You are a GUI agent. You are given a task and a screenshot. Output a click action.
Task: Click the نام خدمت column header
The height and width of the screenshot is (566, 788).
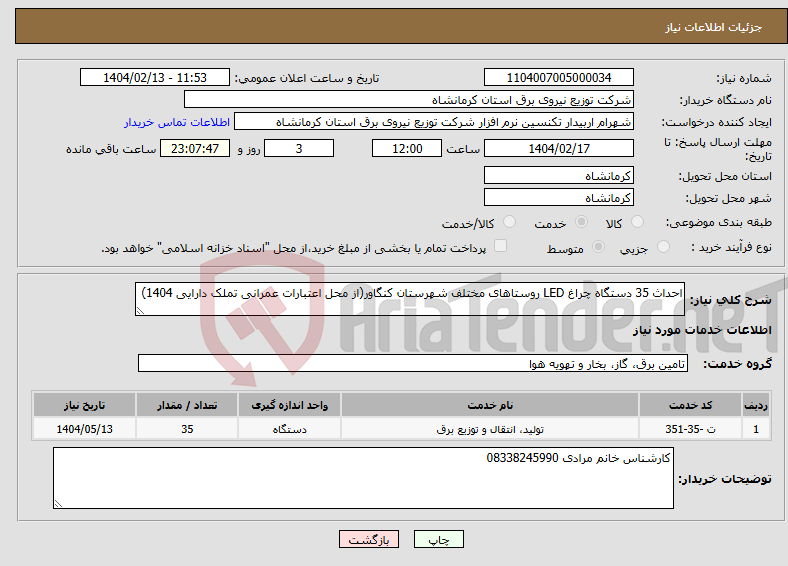pos(490,405)
